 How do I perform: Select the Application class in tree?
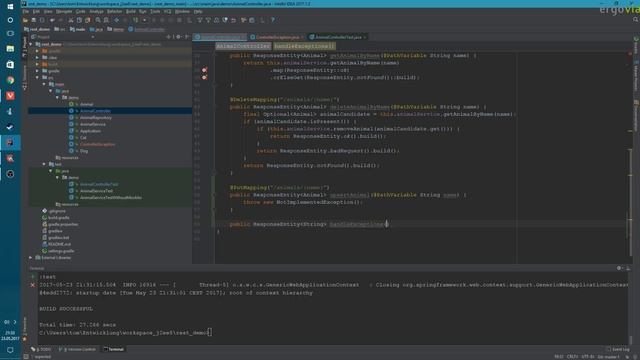click(x=90, y=131)
